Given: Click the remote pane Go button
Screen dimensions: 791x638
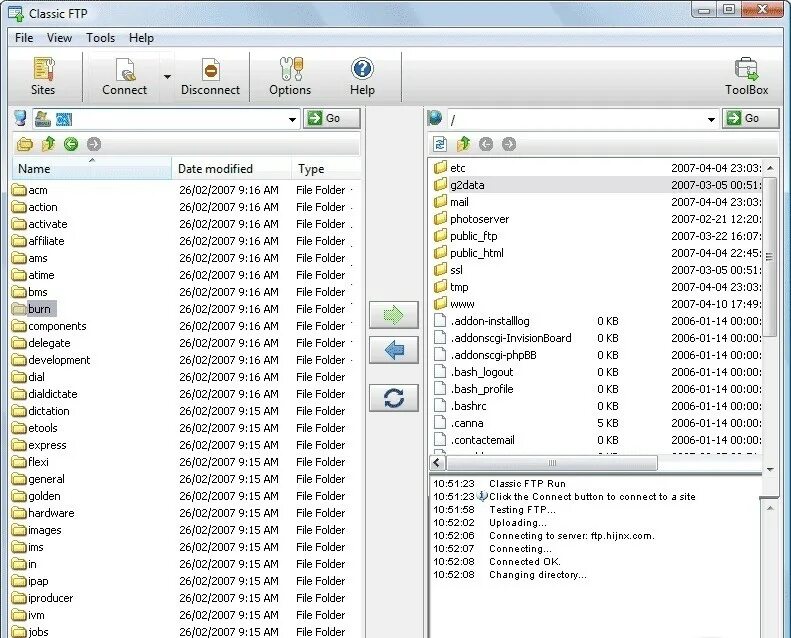Looking at the screenshot, I should [x=750, y=119].
